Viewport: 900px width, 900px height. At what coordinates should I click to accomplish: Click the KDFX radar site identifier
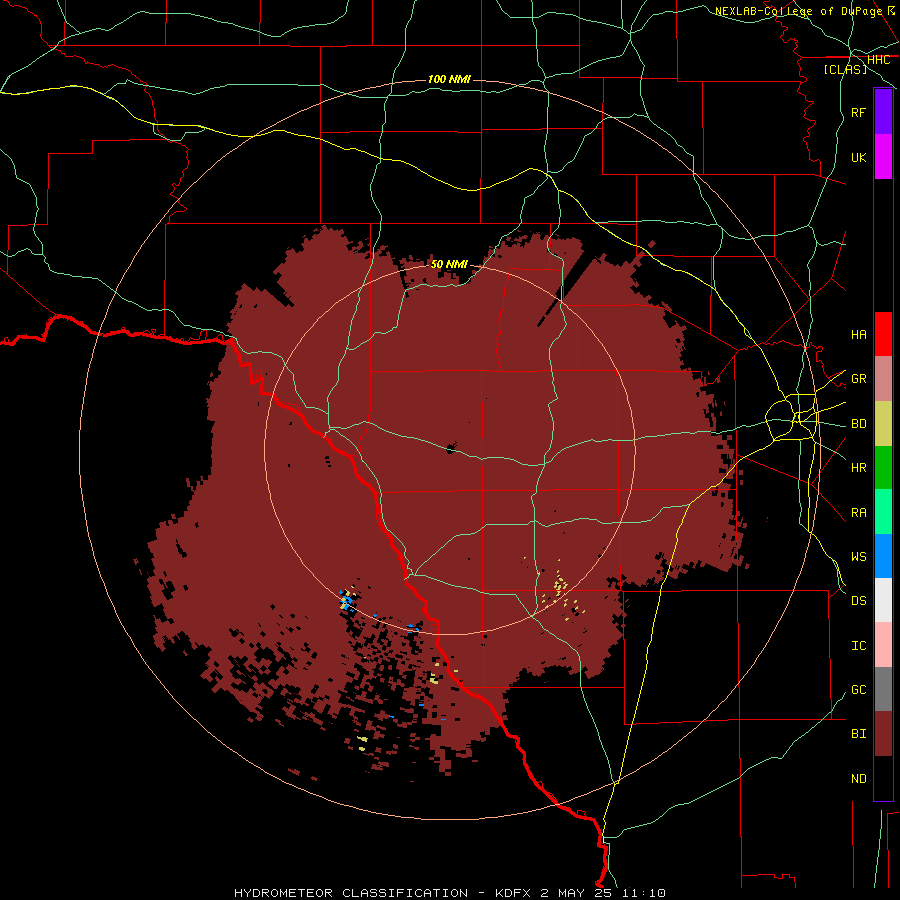pyautogui.click(x=513, y=893)
